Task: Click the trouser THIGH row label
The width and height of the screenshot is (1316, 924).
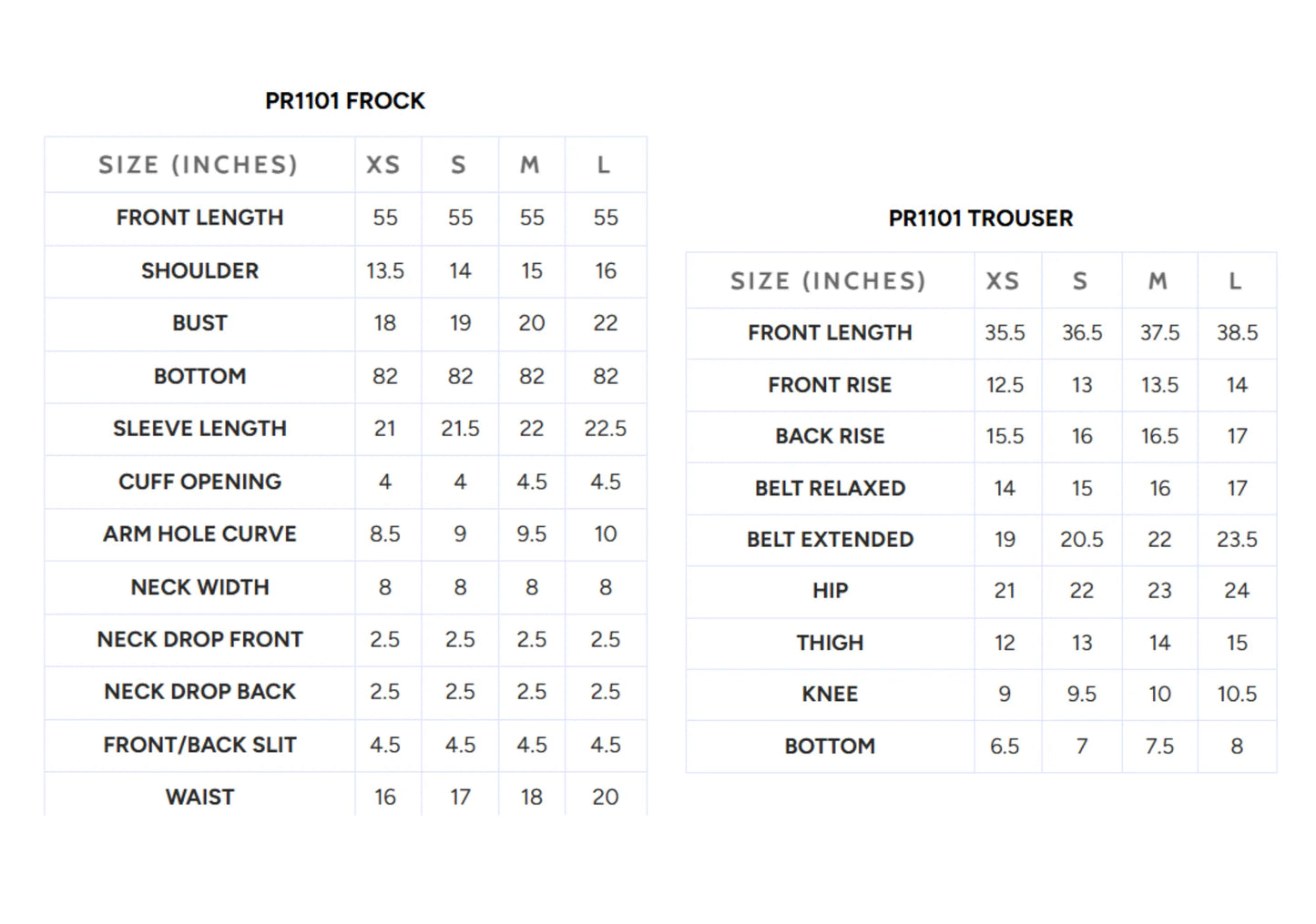Action: tap(830, 643)
